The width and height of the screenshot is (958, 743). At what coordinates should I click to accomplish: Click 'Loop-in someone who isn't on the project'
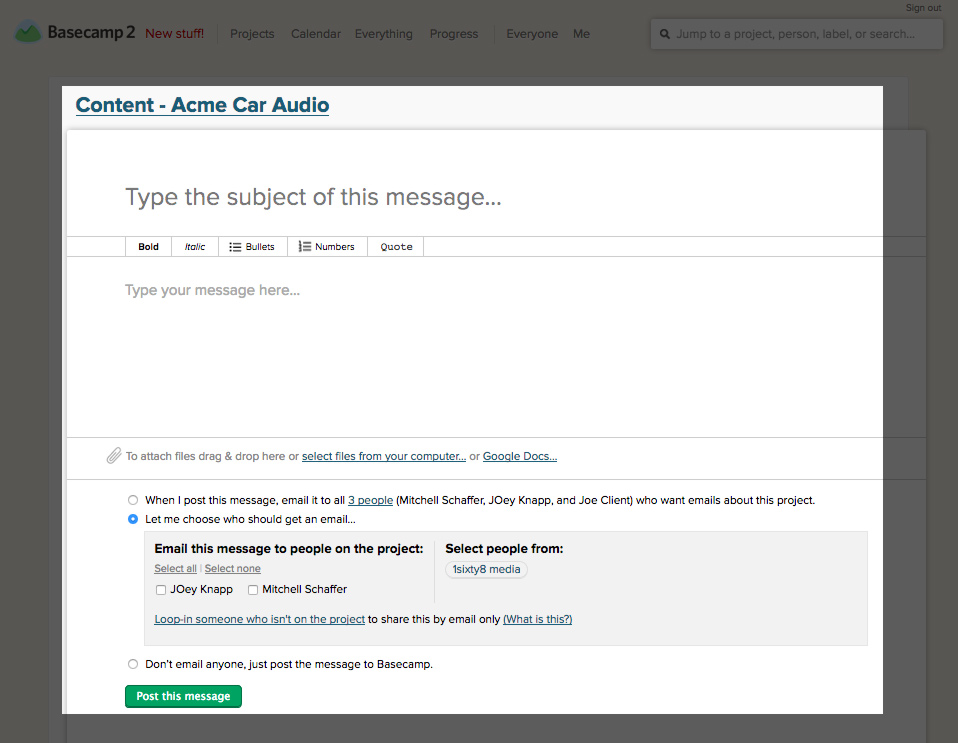[x=260, y=619]
